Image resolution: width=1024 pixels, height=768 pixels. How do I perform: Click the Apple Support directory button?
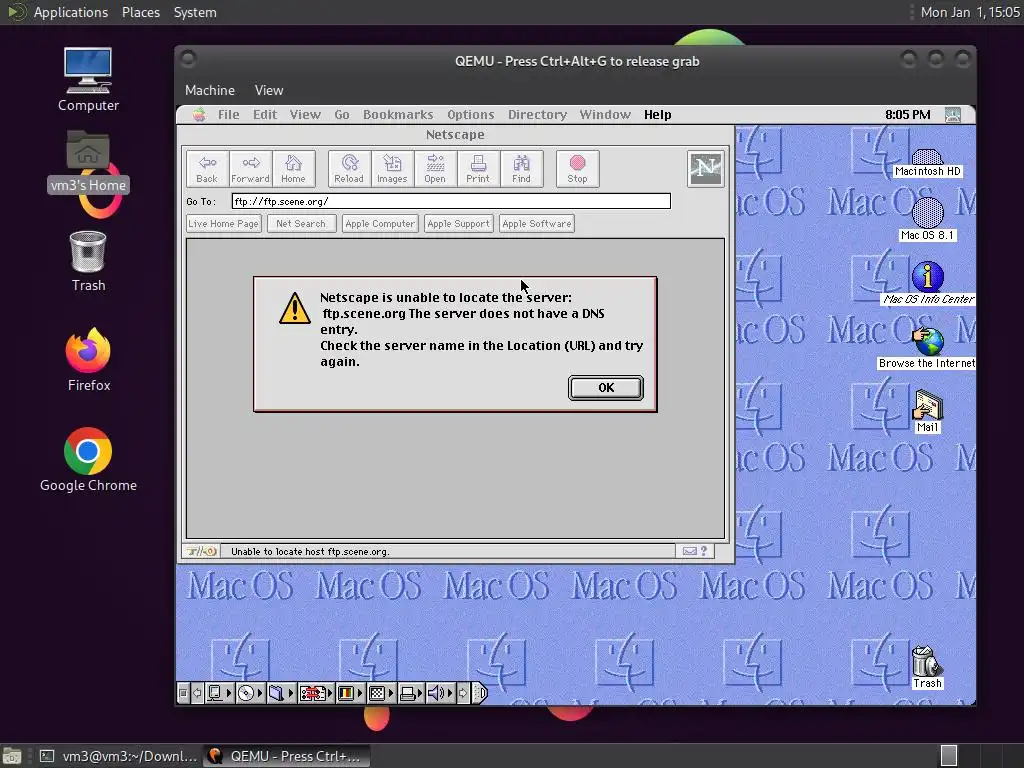click(x=458, y=223)
